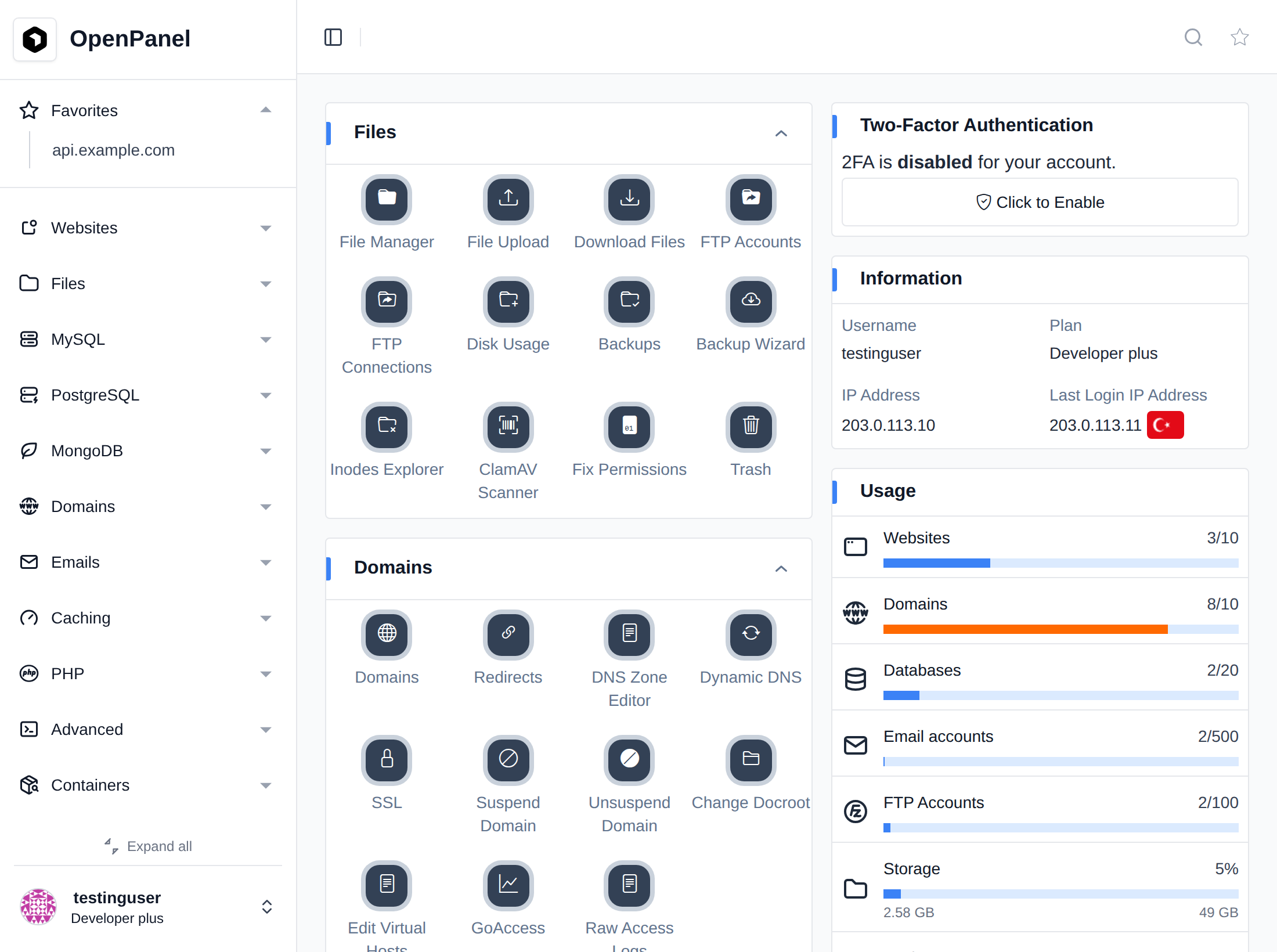The height and width of the screenshot is (952, 1277).
Task: Open api.example.com favorite
Action: click(x=113, y=150)
